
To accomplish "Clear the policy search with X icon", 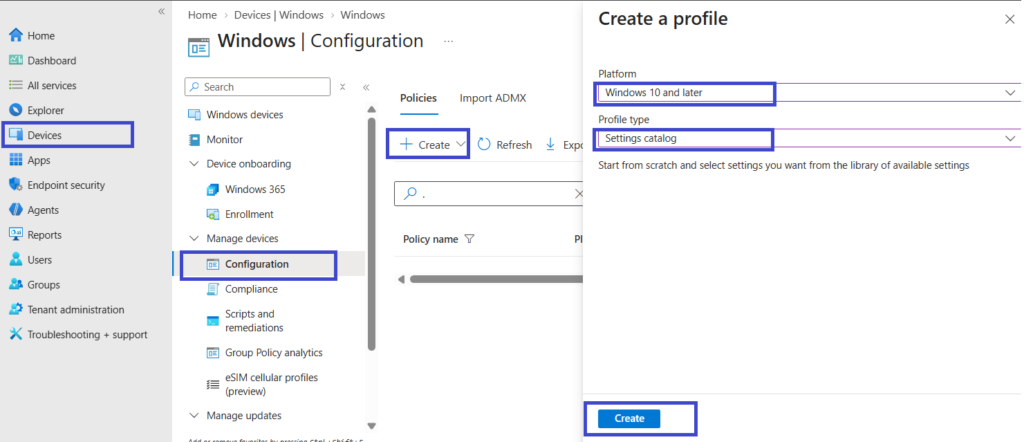I will [579, 193].
